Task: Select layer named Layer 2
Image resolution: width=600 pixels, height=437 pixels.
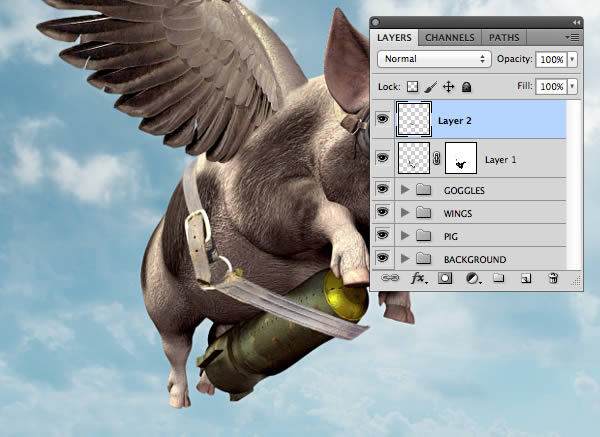Action: click(x=455, y=121)
